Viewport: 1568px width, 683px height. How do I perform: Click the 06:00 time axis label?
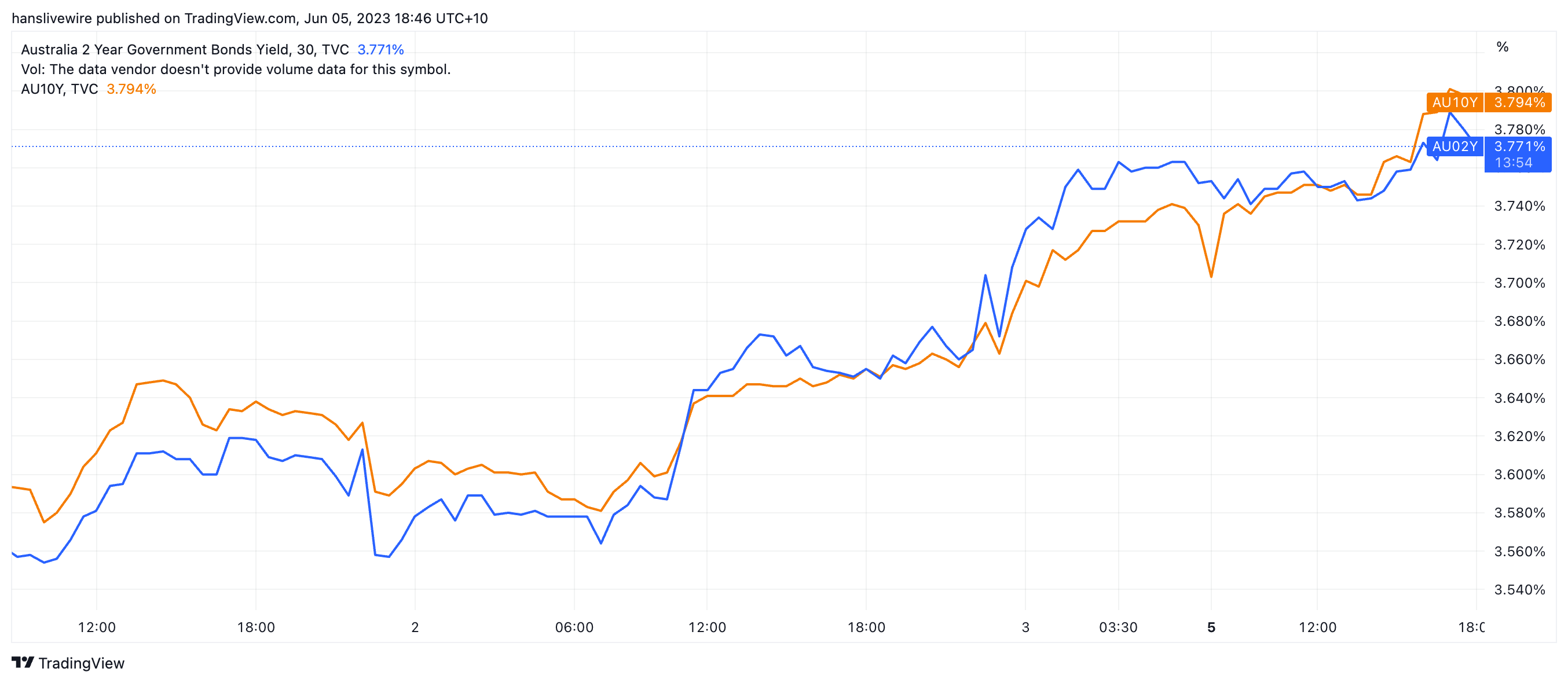coord(574,627)
